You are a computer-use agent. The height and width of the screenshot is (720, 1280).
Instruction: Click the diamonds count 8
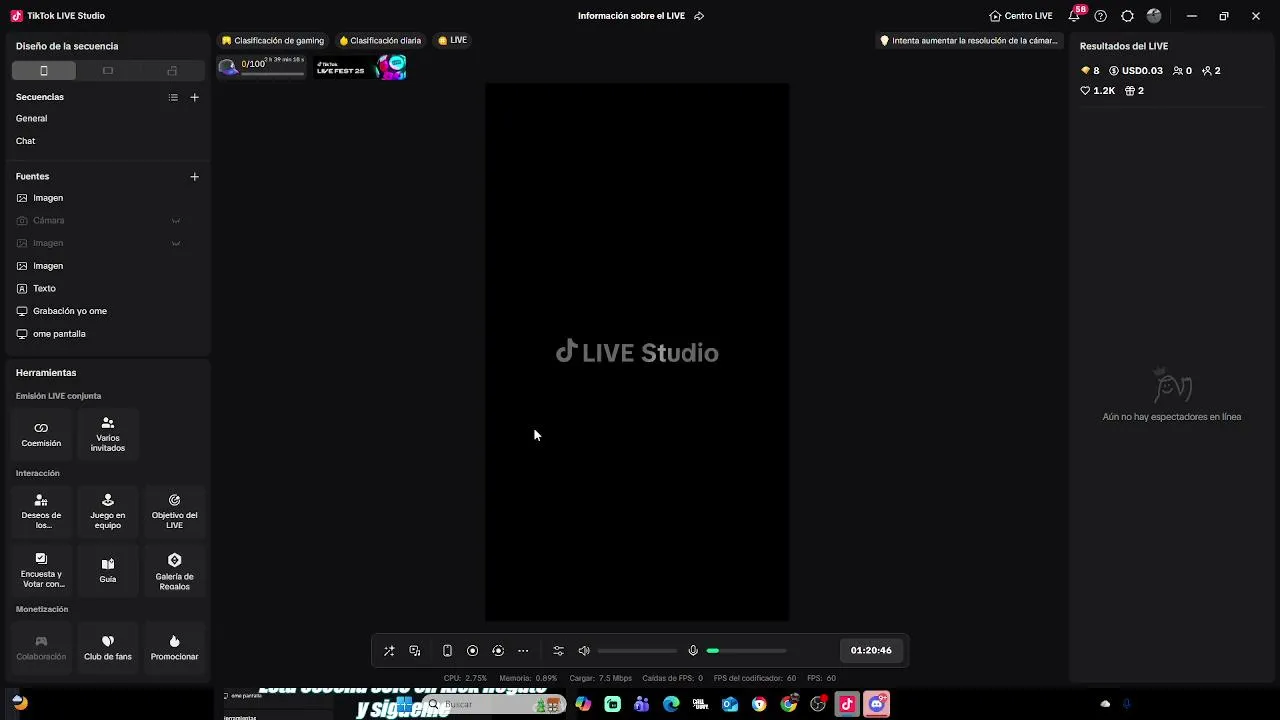1090,71
